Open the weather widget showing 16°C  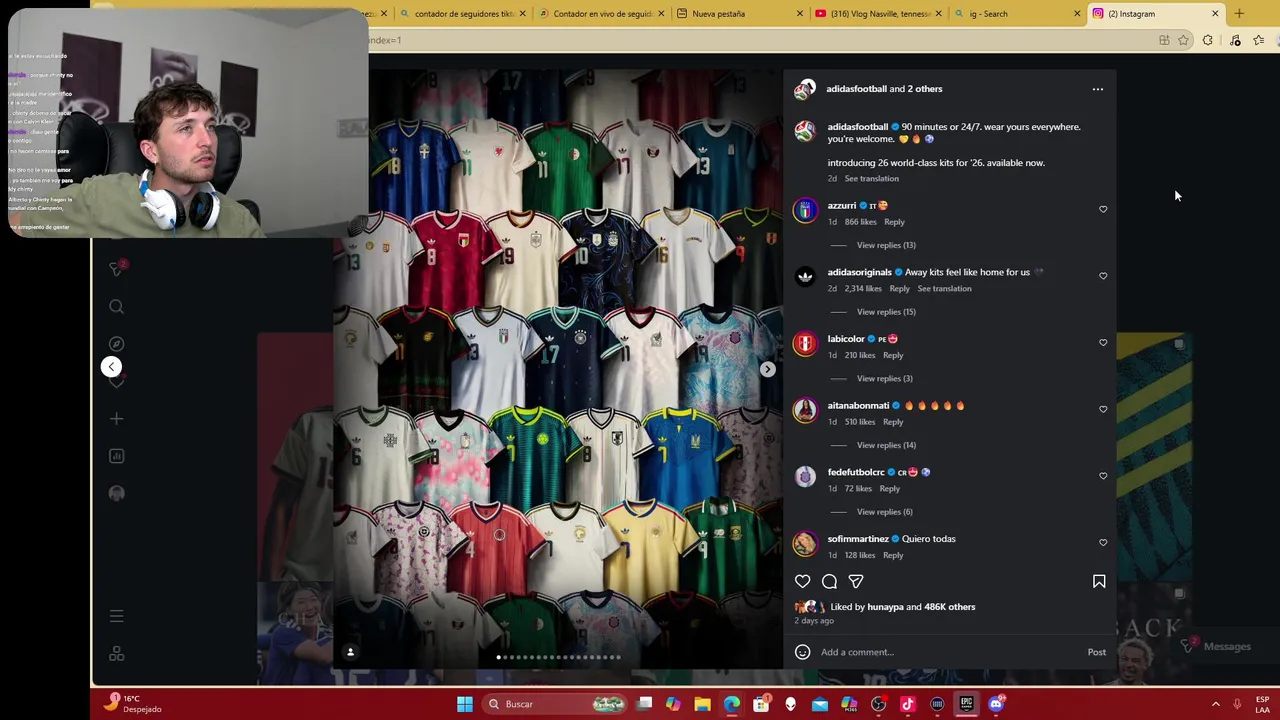[x=134, y=704]
